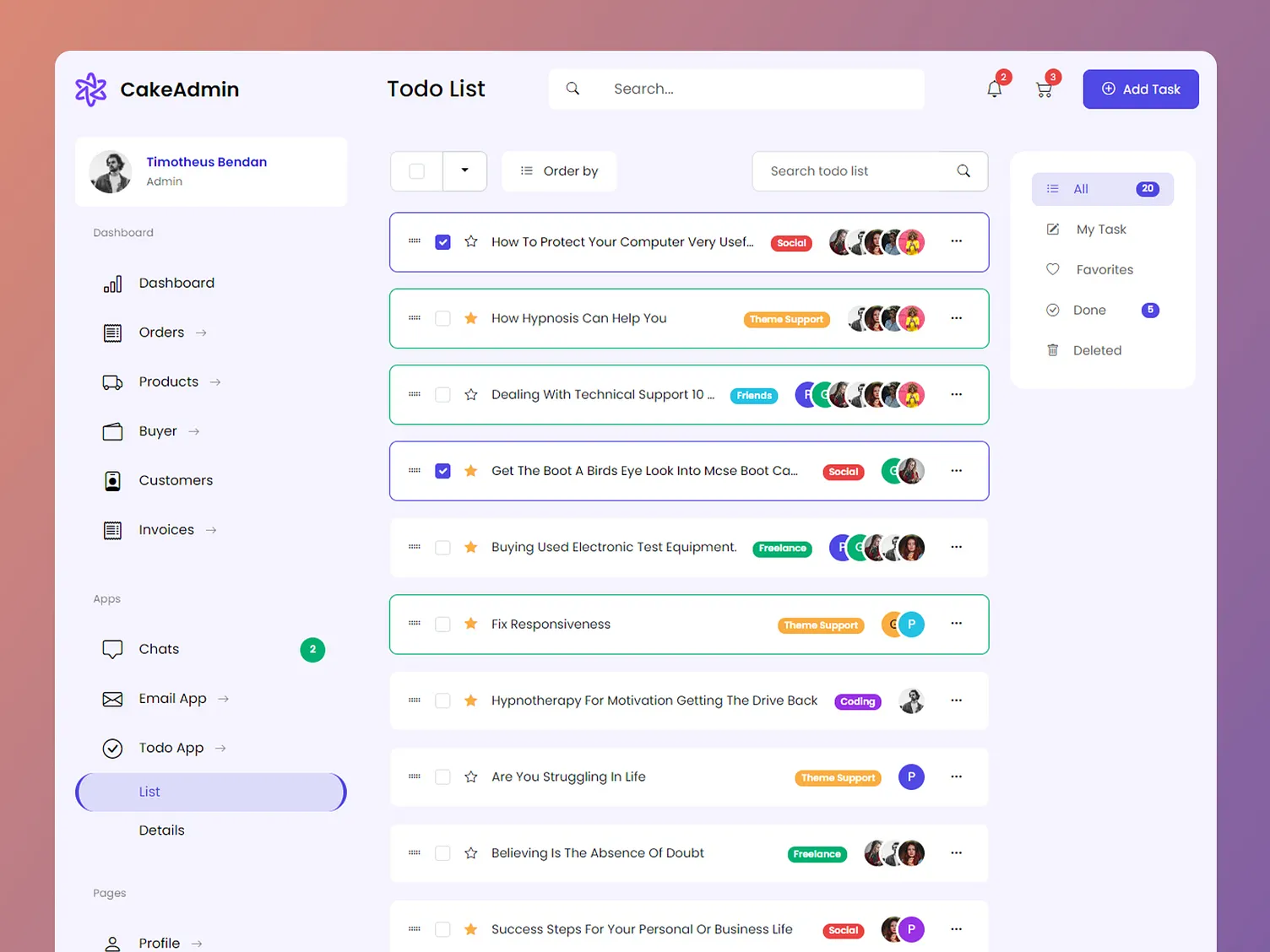
Task: Expand the select-all dropdown arrow
Action: (x=464, y=170)
